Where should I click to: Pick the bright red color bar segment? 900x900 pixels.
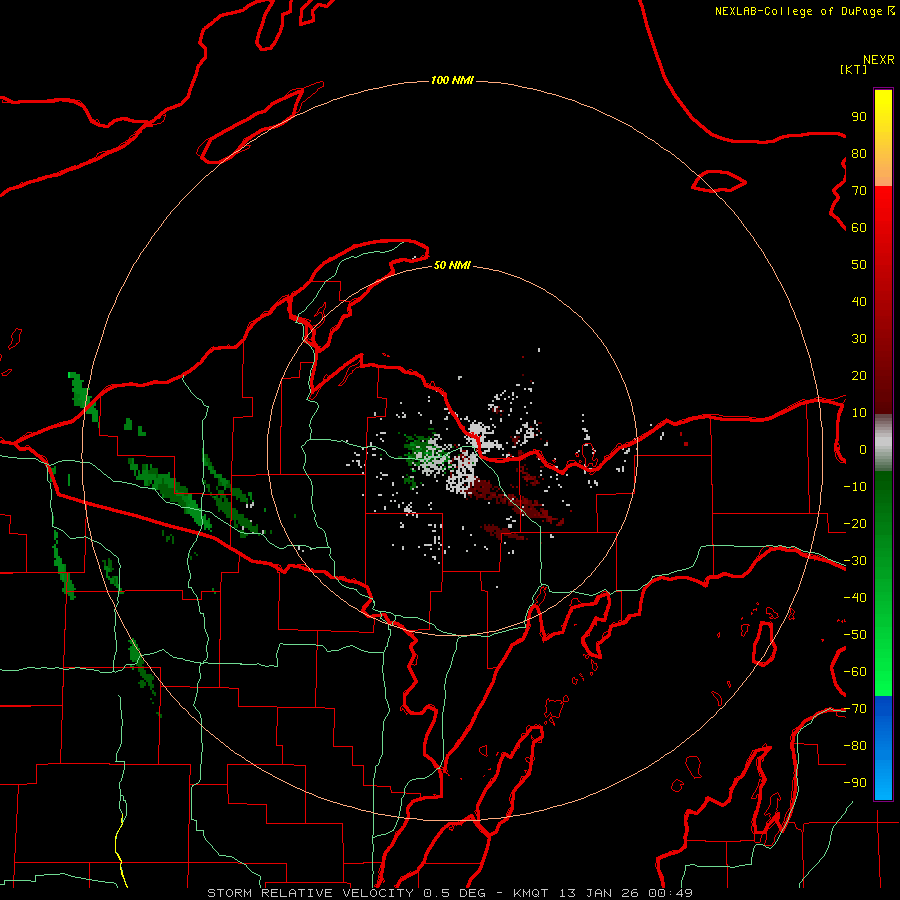(x=883, y=212)
